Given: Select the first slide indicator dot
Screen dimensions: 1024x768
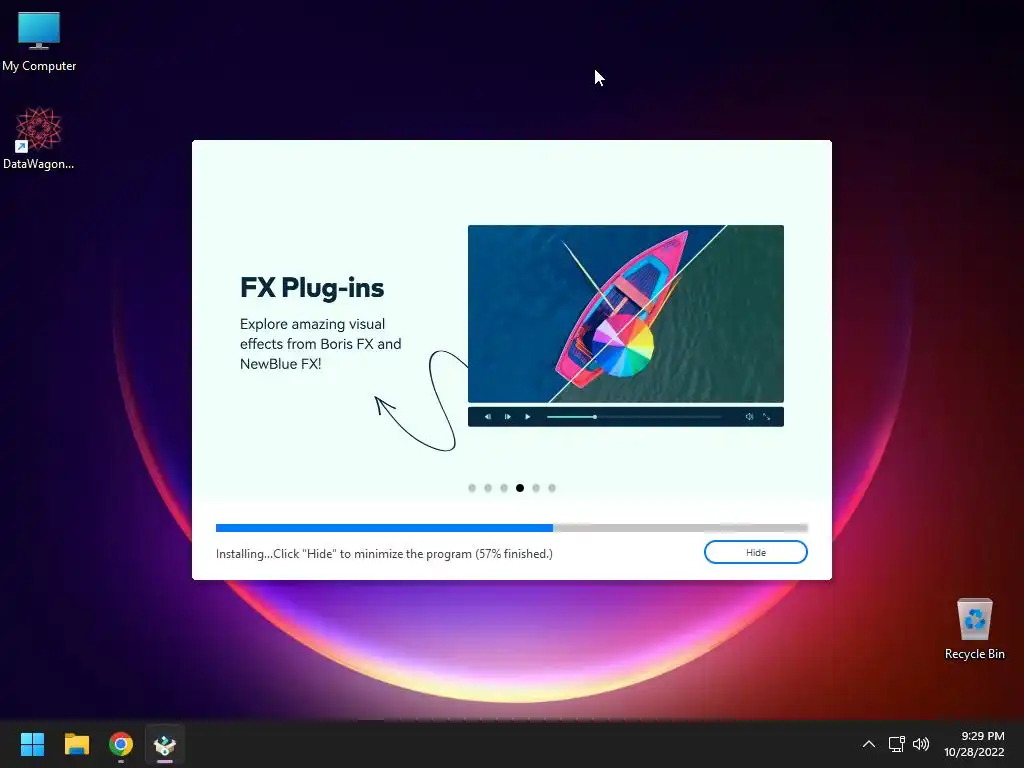Looking at the screenshot, I should click(472, 488).
